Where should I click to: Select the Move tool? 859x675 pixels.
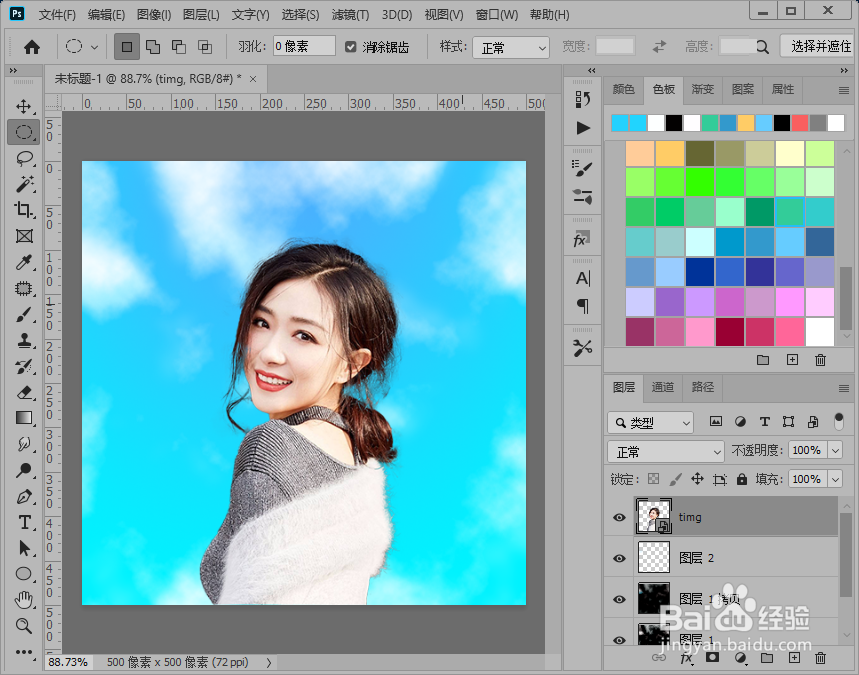24,106
